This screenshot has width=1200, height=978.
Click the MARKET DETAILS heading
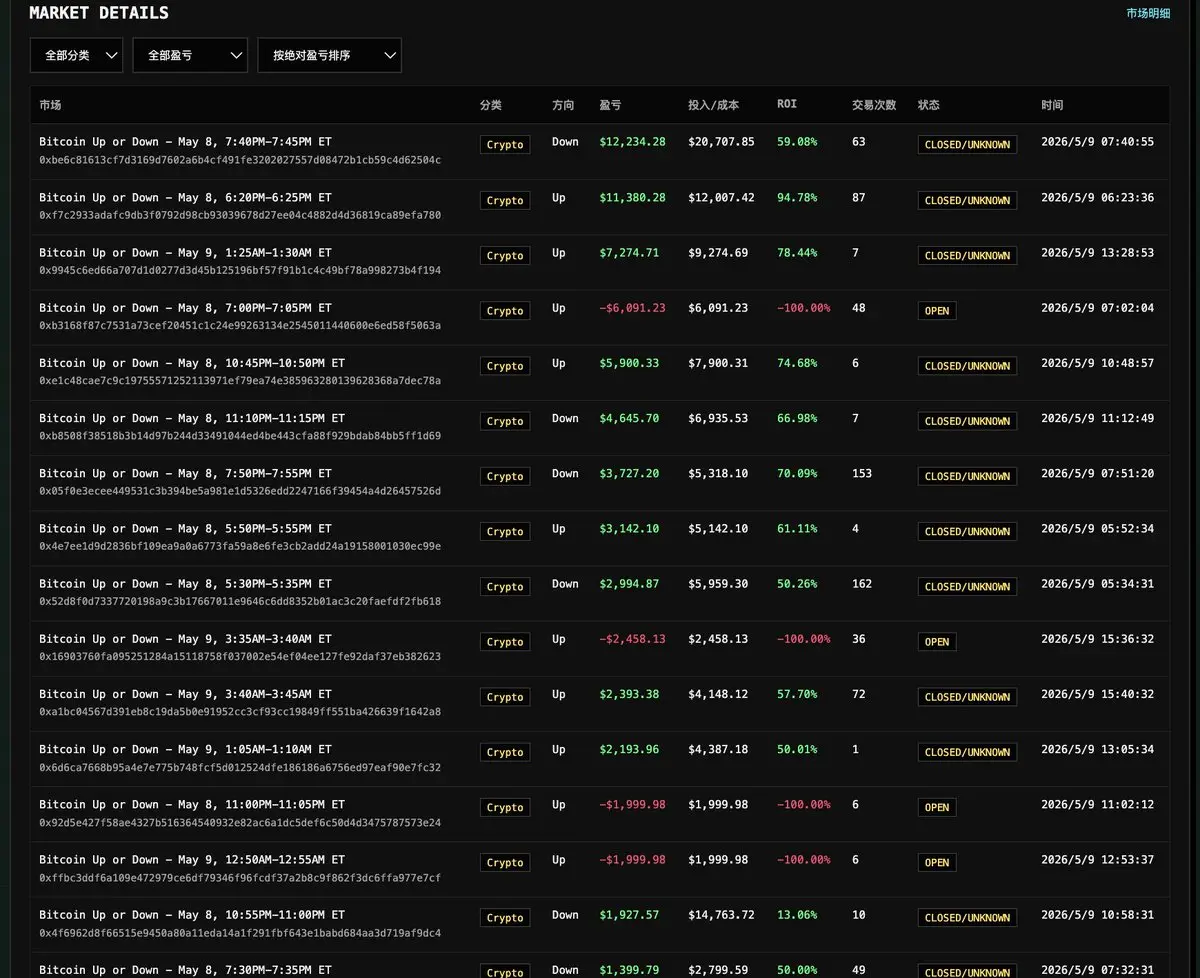pos(99,13)
